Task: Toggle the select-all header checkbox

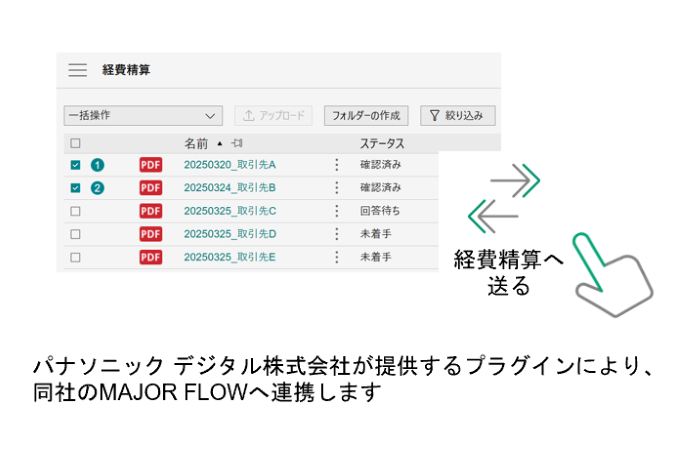Action: click(x=75, y=143)
